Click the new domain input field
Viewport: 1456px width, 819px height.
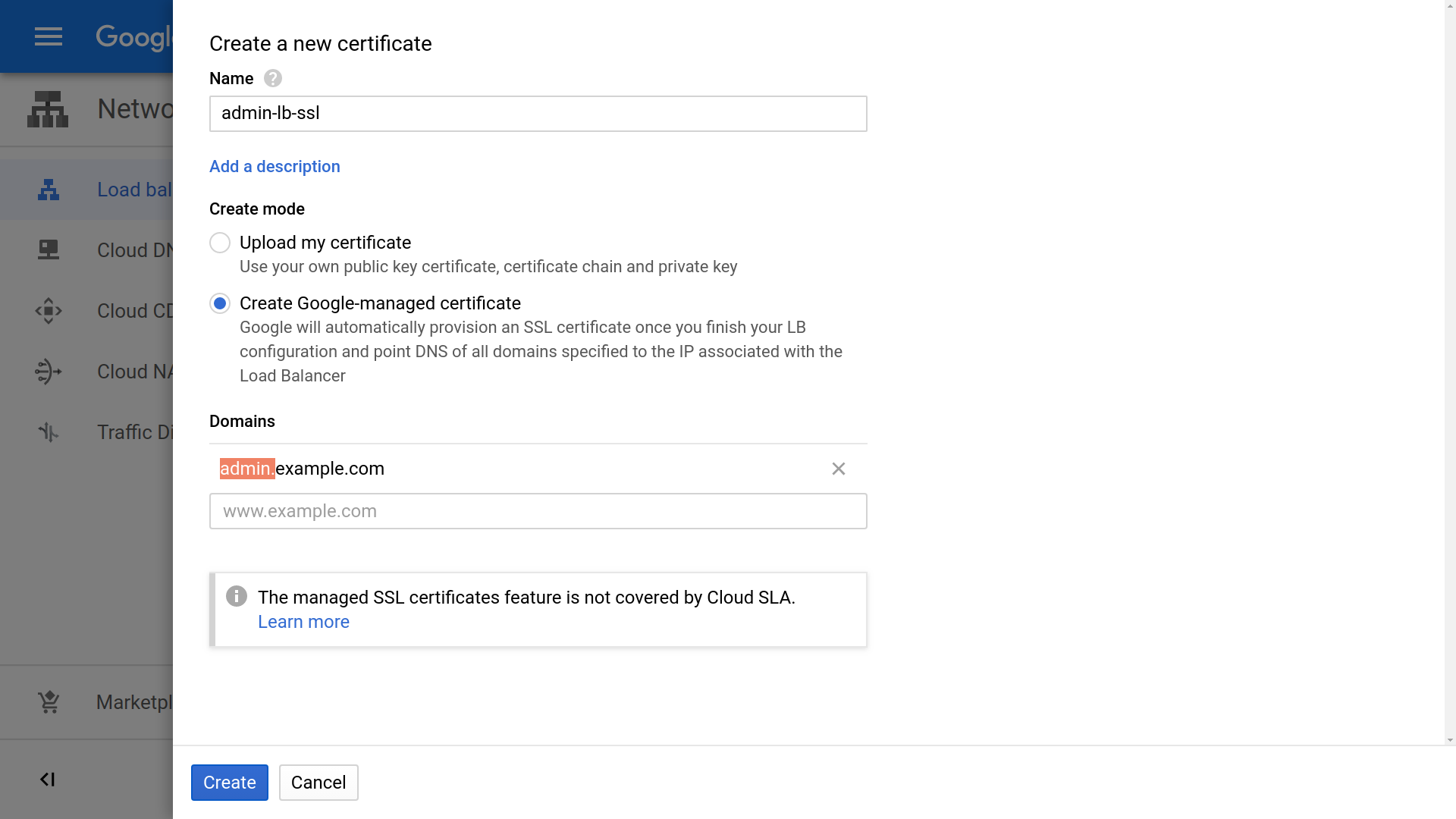(538, 511)
